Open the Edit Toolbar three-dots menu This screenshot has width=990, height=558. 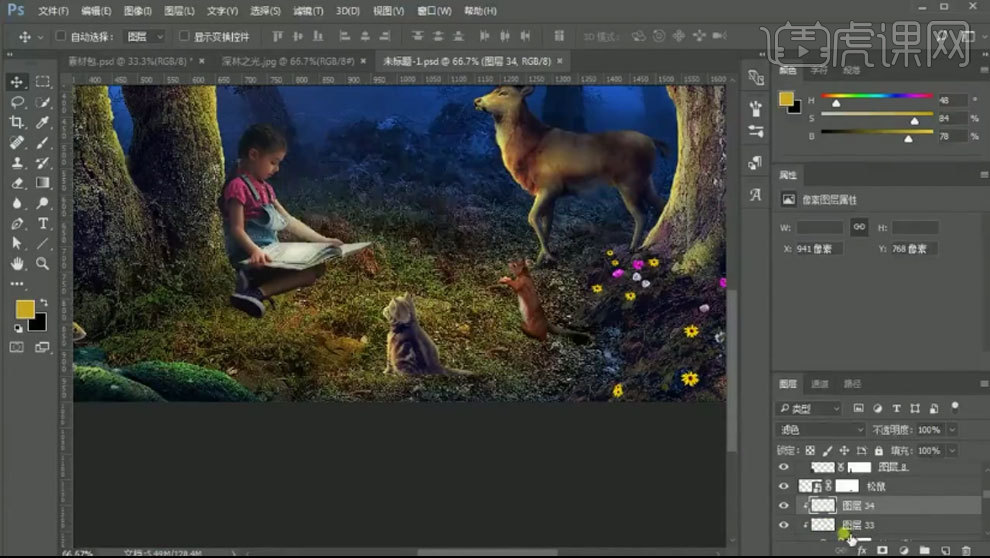pyautogui.click(x=17, y=283)
